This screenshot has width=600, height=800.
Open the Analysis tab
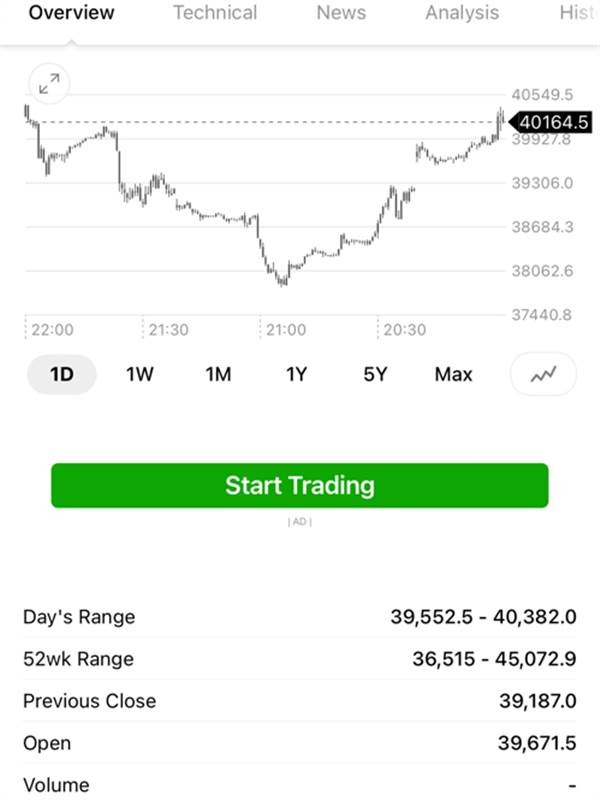pyautogui.click(x=462, y=13)
